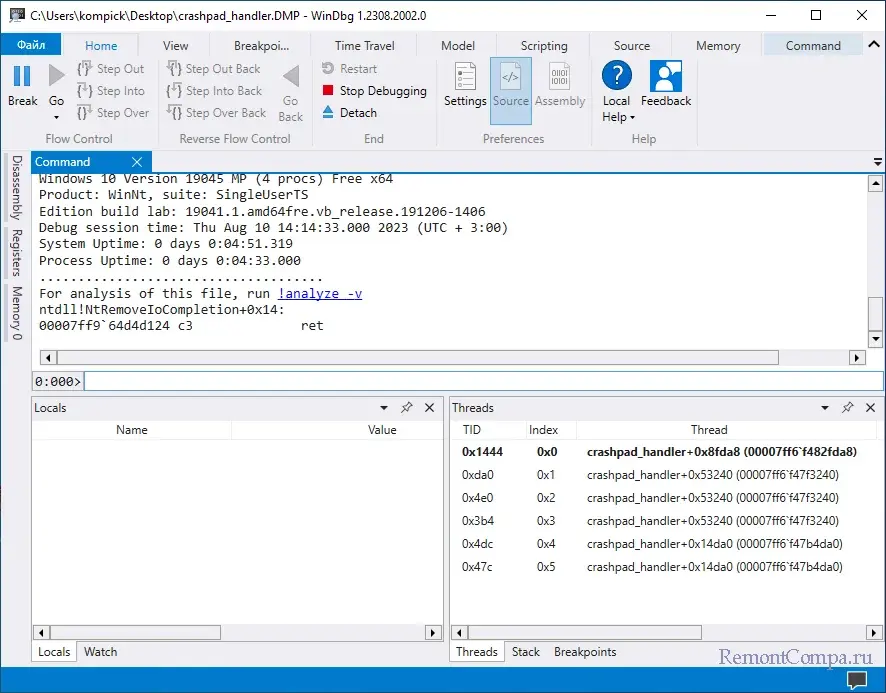Click the !analyze -v link
This screenshot has width=886, height=693.
[320, 293]
